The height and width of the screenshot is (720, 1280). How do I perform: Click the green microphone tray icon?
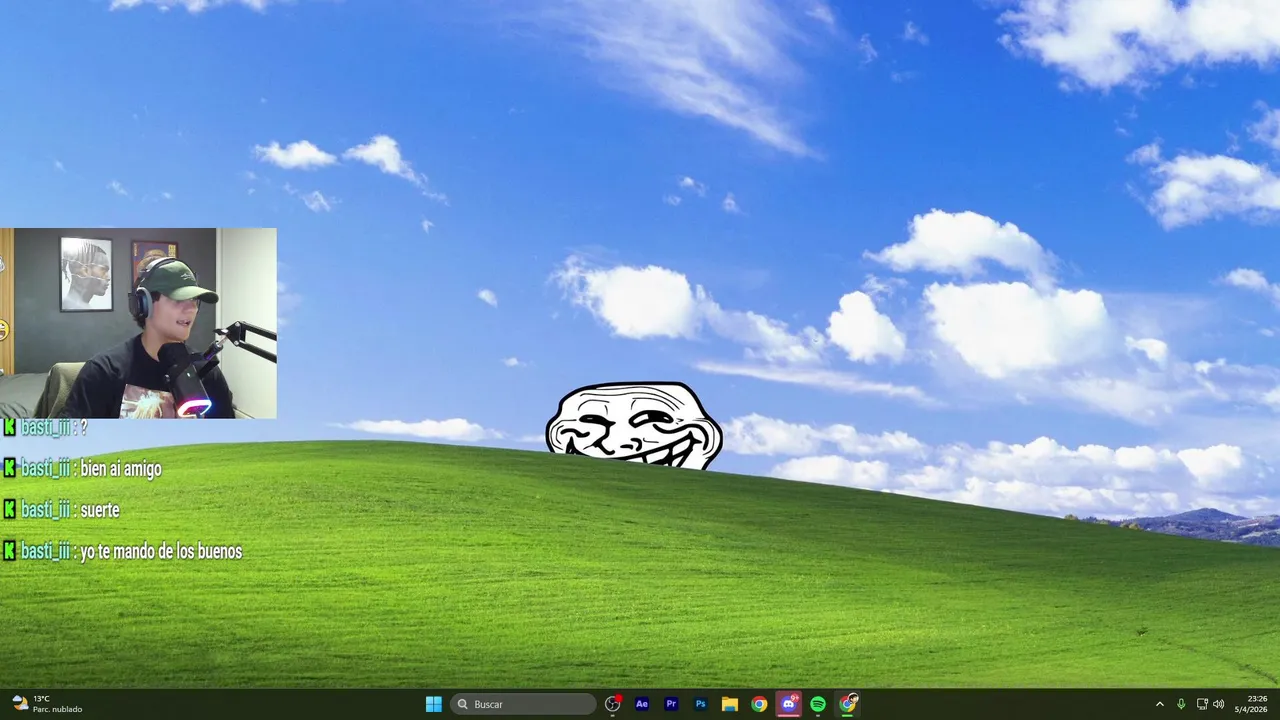coord(1181,704)
